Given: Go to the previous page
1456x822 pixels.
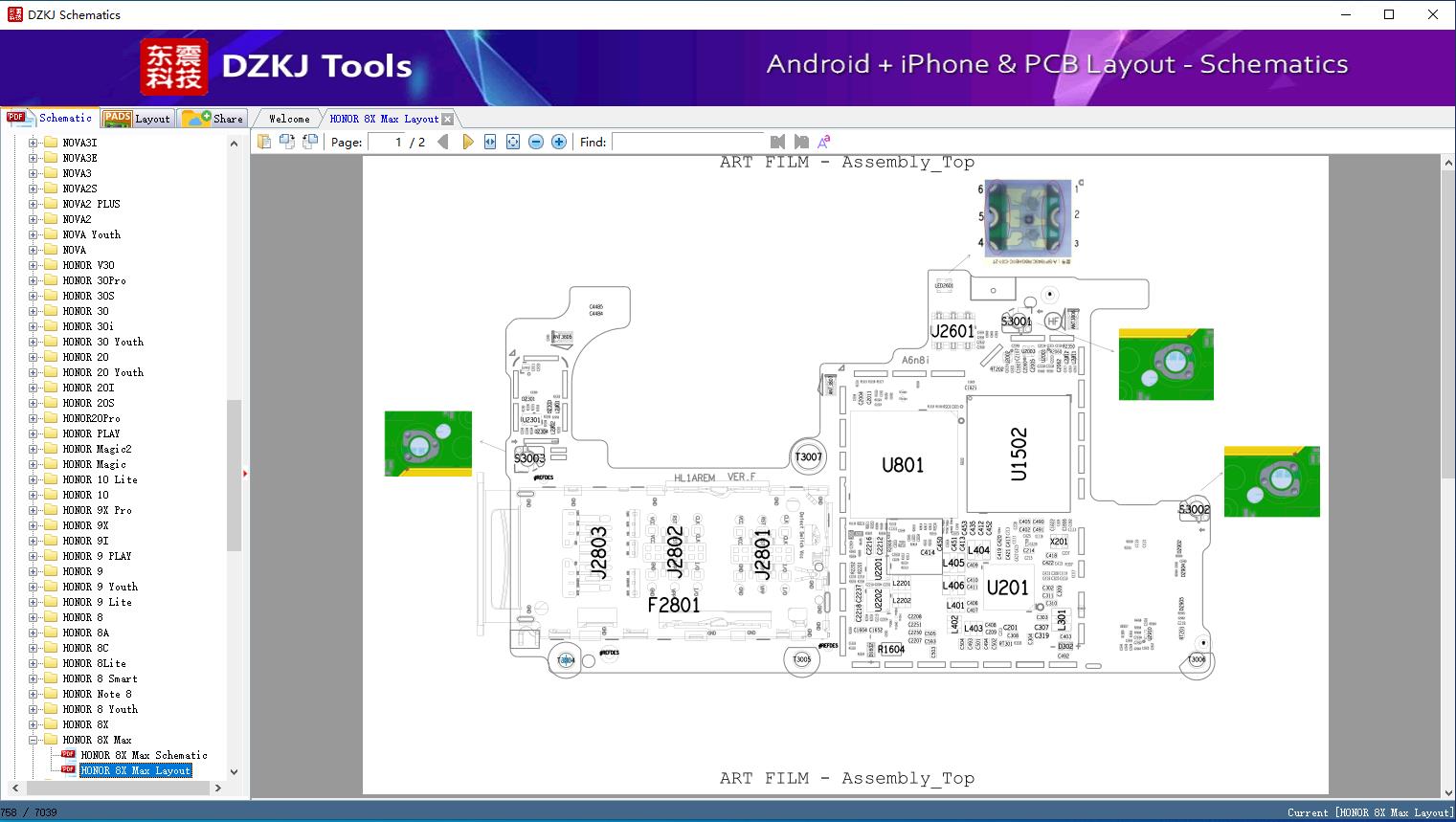Looking at the screenshot, I should [x=443, y=142].
